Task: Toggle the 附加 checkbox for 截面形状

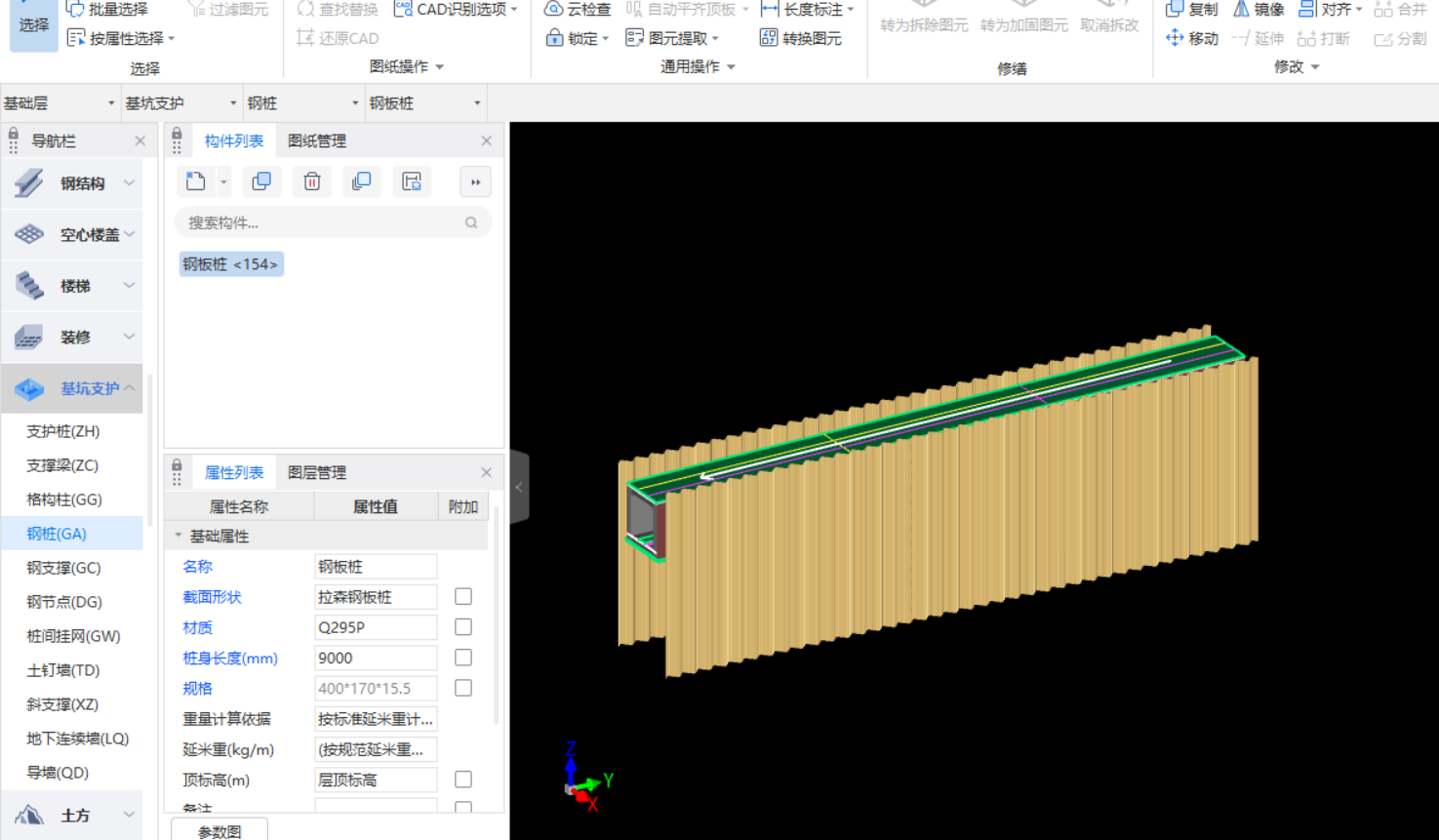Action: pyautogui.click(x=463, y=596)
